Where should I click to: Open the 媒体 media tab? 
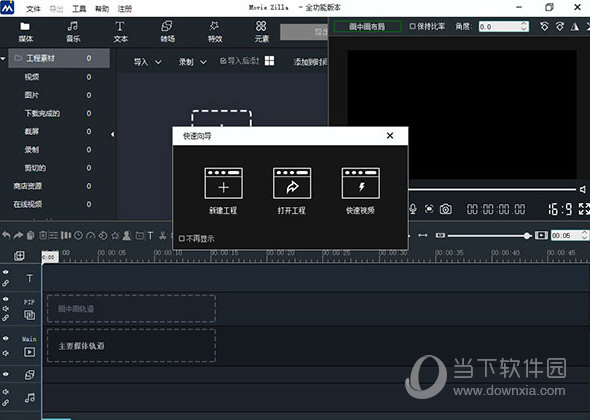tap(26, 32)
